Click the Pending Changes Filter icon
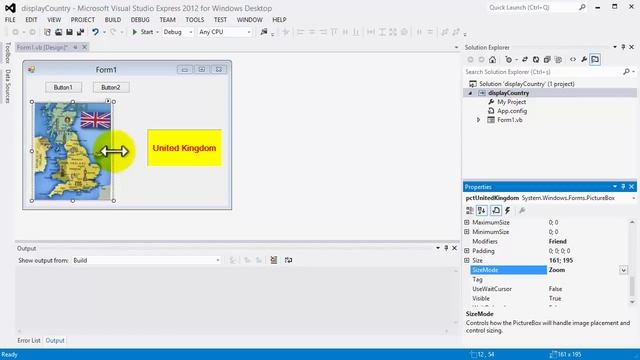 pos(509,60)
